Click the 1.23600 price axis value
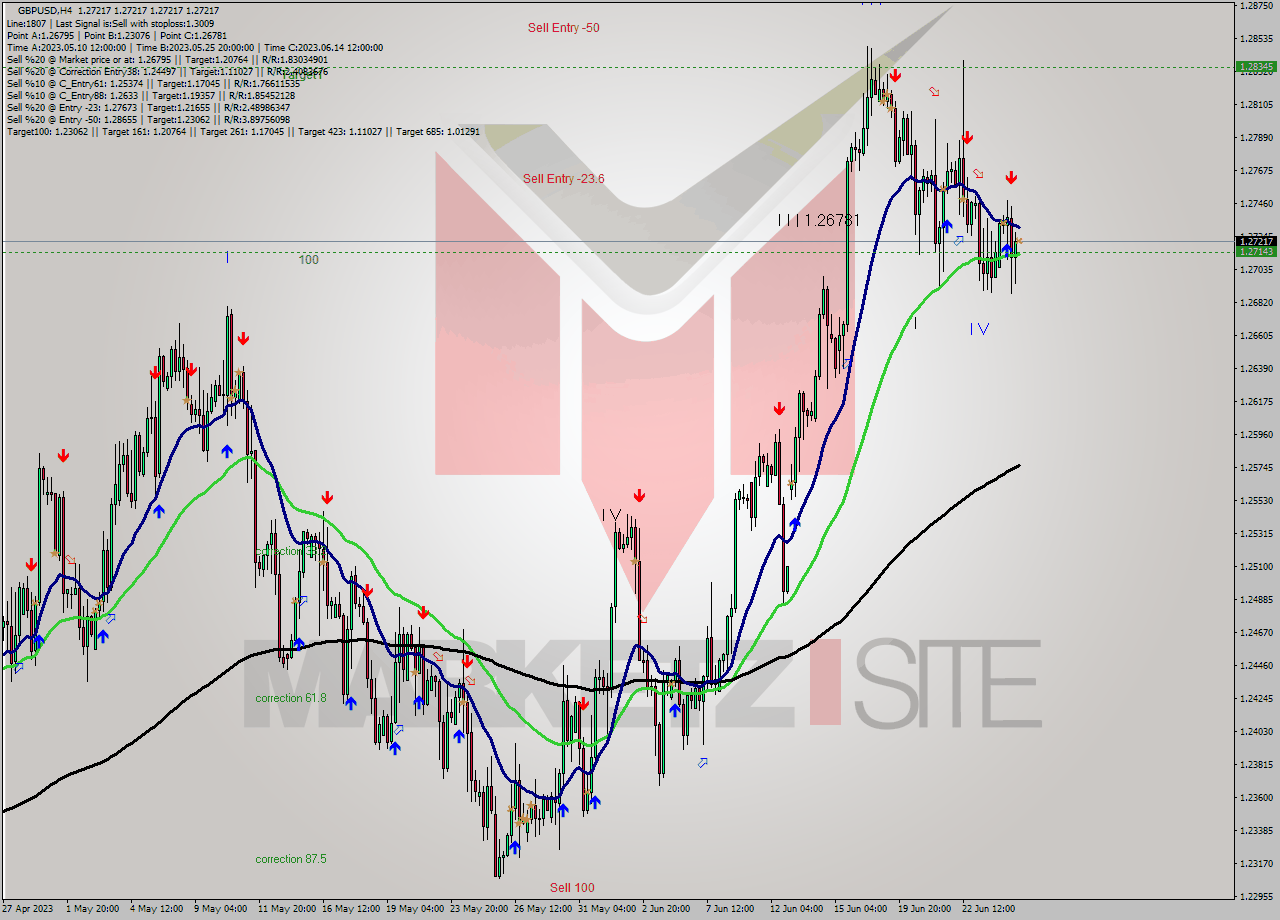The height and width of the screenshot is (920, 1280). tap(1256, 797)
